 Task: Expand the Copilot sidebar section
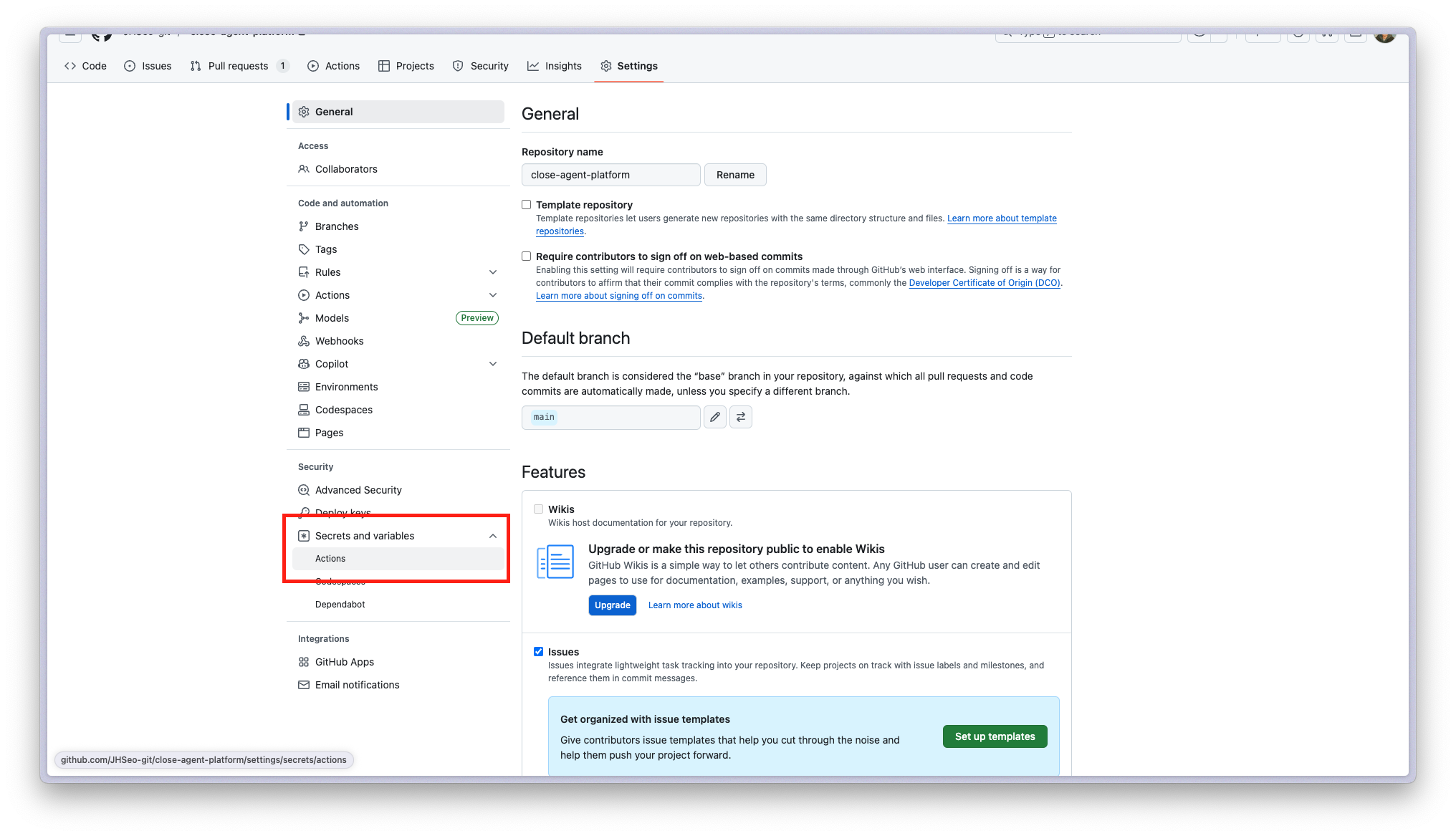[493, 364]
